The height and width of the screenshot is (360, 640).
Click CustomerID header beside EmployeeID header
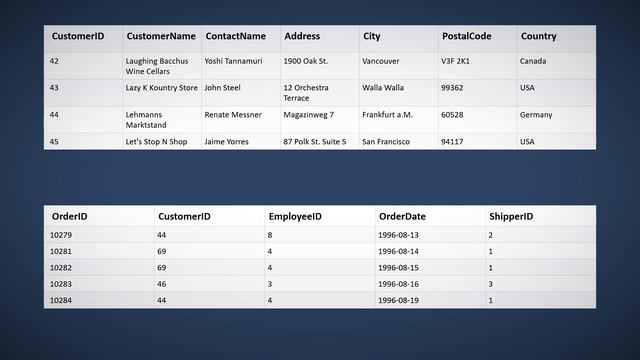coord(184,217)
